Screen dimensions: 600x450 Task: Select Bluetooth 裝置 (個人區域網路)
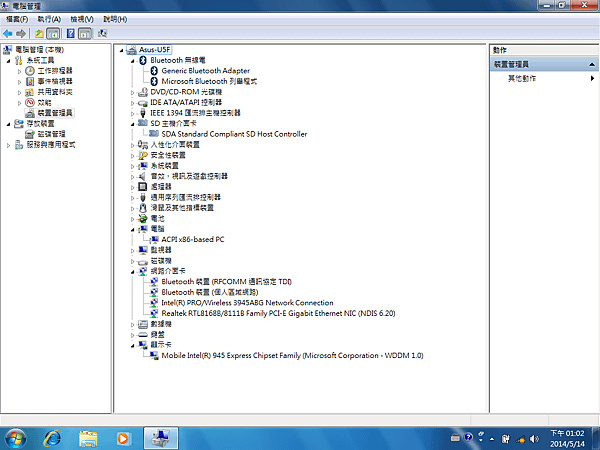210,292
